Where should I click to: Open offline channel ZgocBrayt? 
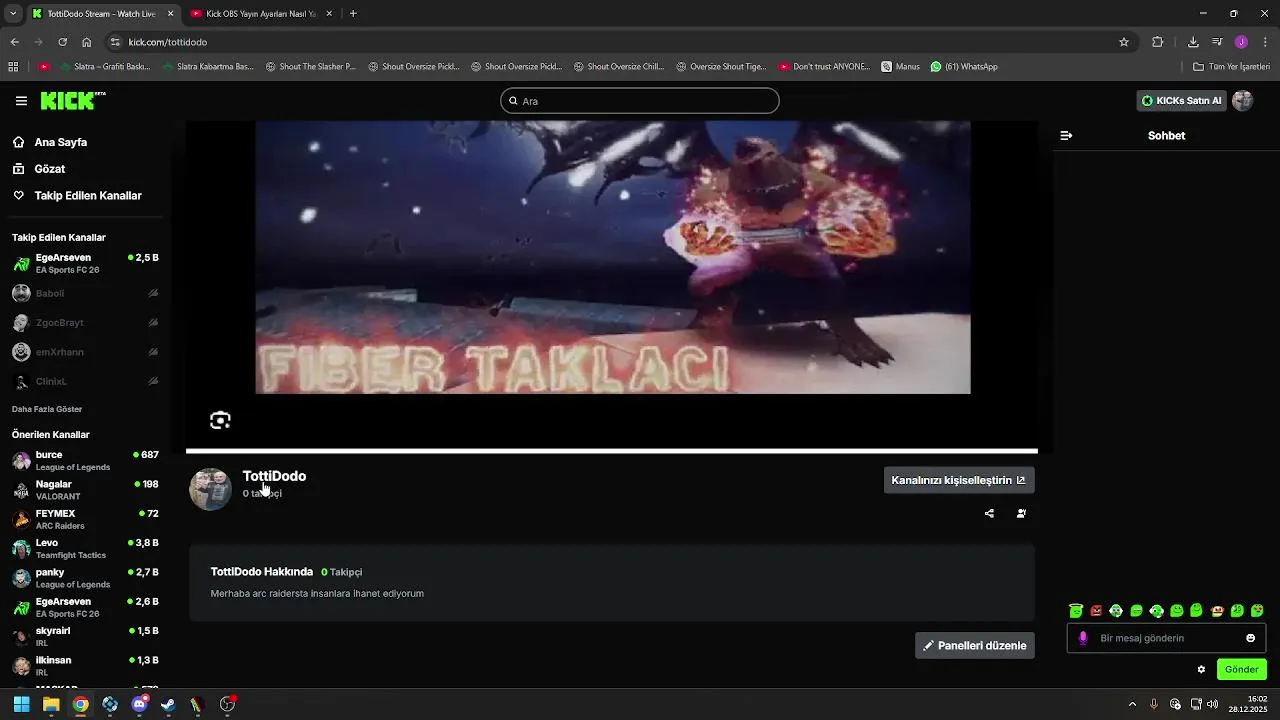tap(85, 323)
